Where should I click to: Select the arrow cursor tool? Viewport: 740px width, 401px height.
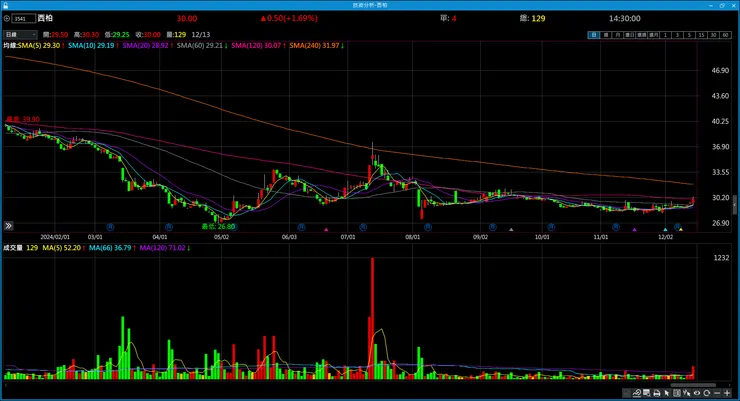666,393
